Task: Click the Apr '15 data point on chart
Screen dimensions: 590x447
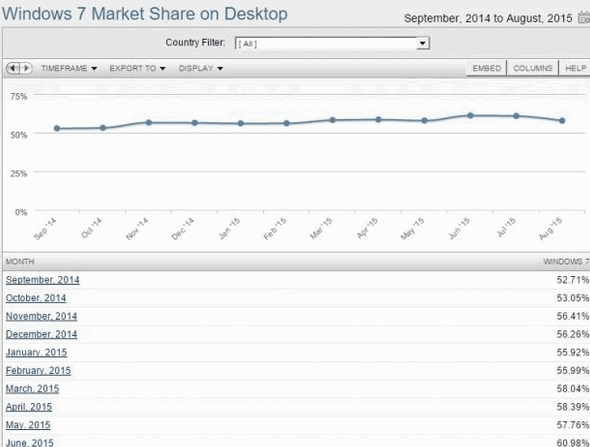Action: pos(379,120)
